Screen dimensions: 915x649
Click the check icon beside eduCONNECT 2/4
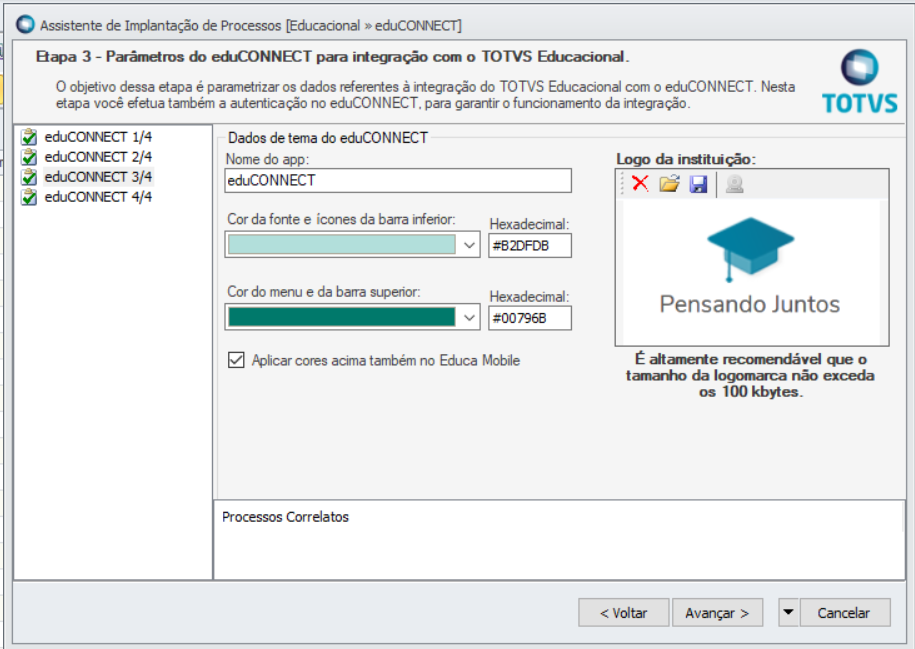[29, 156]
